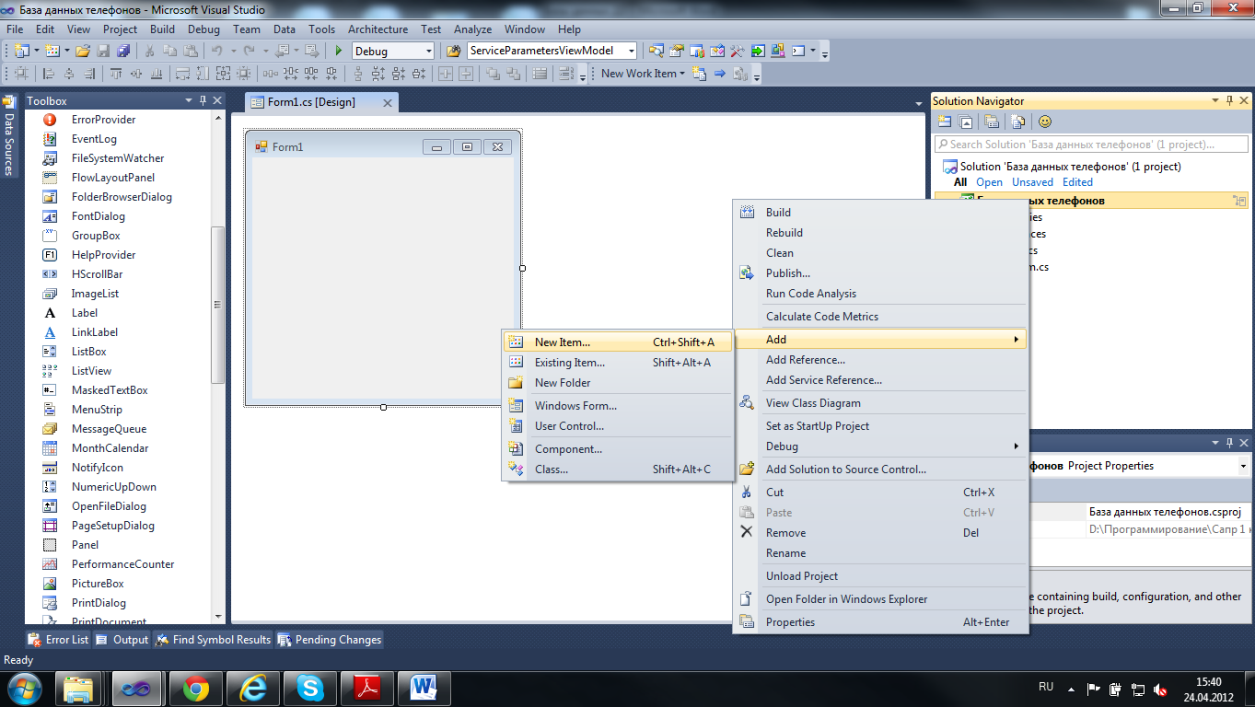
Task: Click the Open File folder toolbar icon
Action: (82, 51)
